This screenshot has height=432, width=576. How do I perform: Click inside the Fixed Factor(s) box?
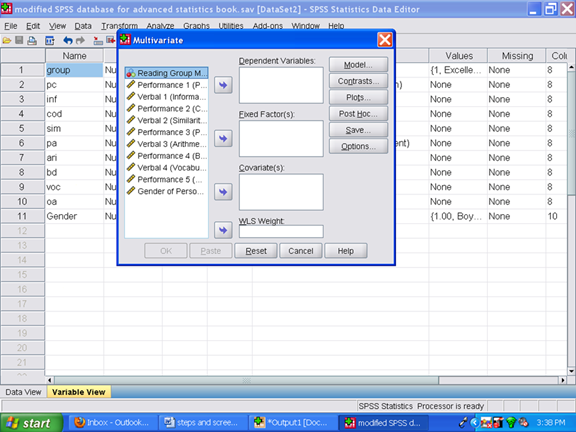(281, 138)
